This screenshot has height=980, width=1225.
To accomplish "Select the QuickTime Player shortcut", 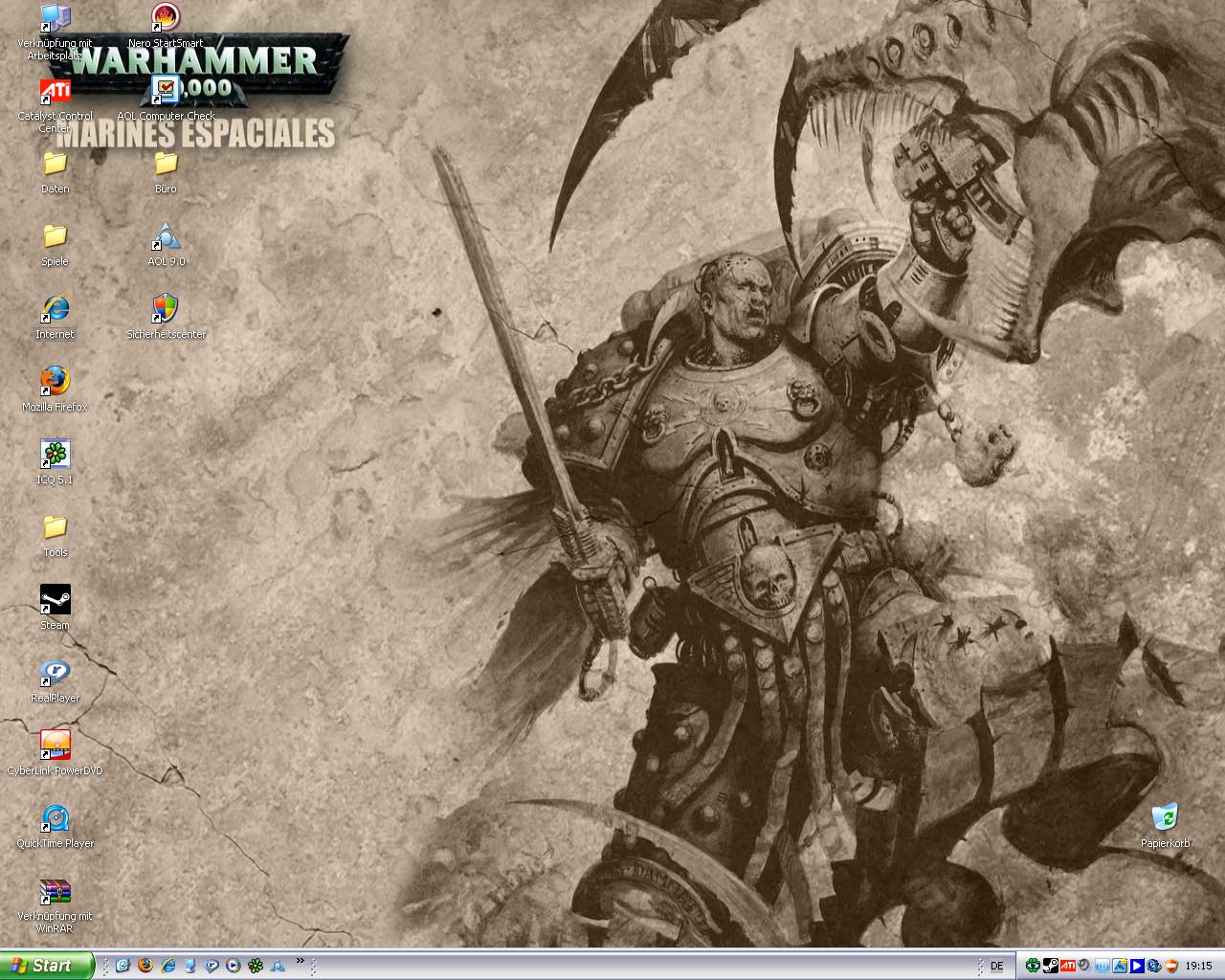I will (x=55, y=818).
